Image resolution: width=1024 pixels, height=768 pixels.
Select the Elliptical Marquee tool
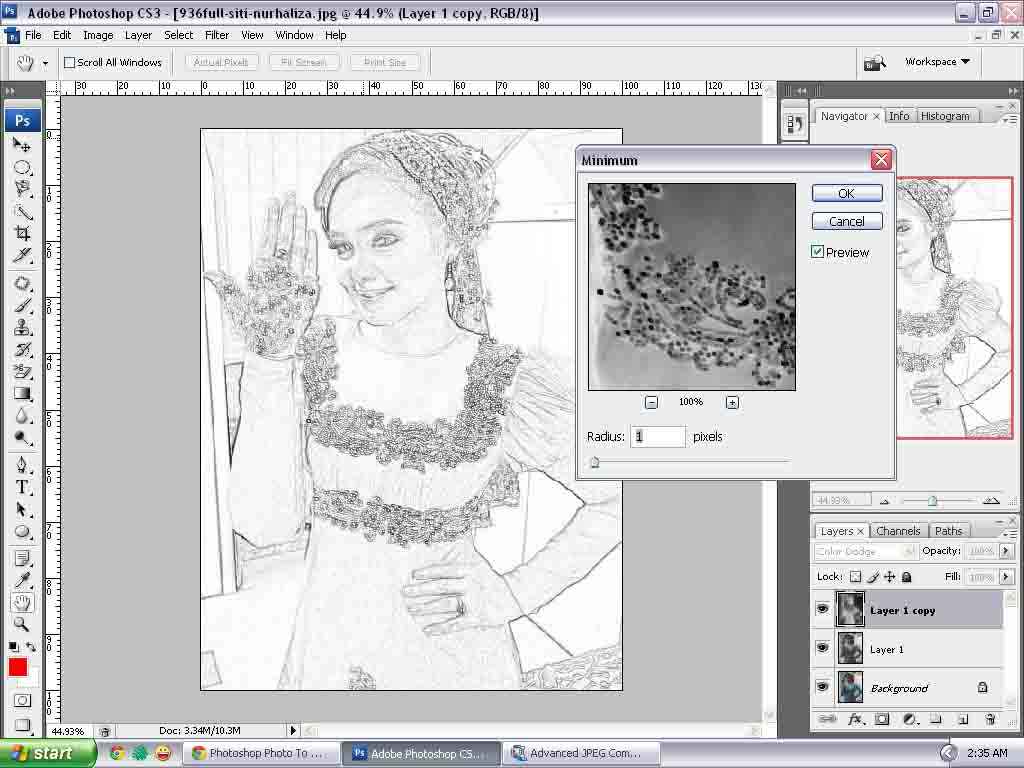[22, 168]
